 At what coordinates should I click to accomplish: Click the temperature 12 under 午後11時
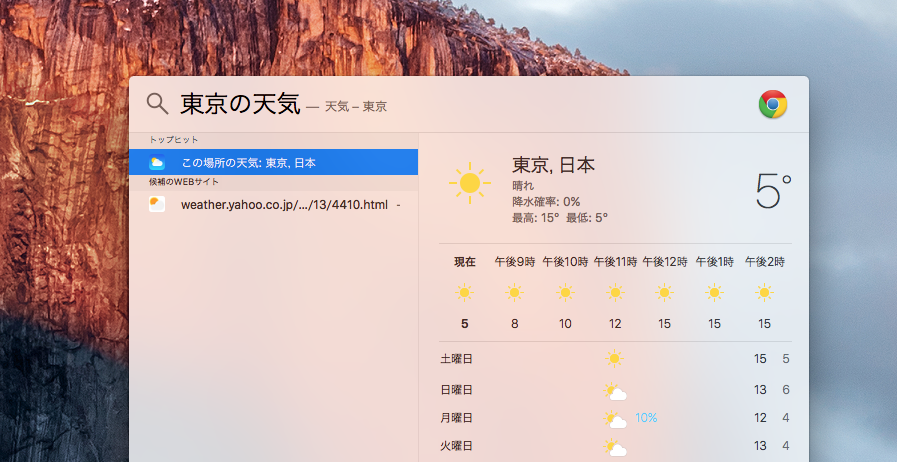pos(615,324)
